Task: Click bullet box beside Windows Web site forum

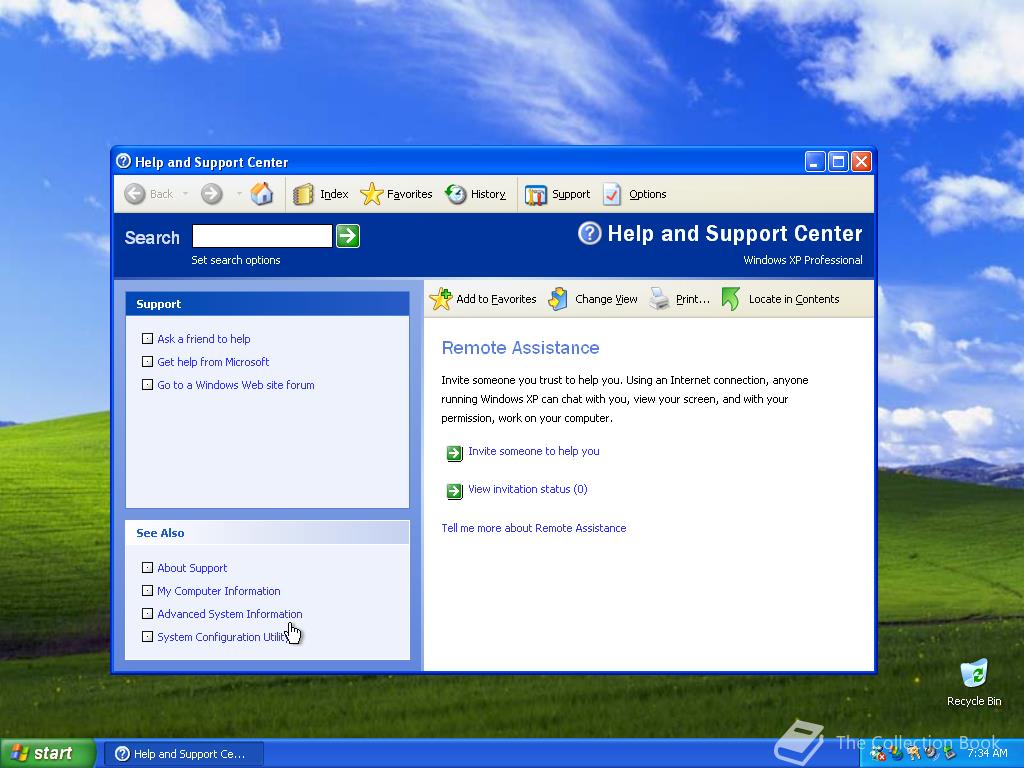Action: click(148, 385)
